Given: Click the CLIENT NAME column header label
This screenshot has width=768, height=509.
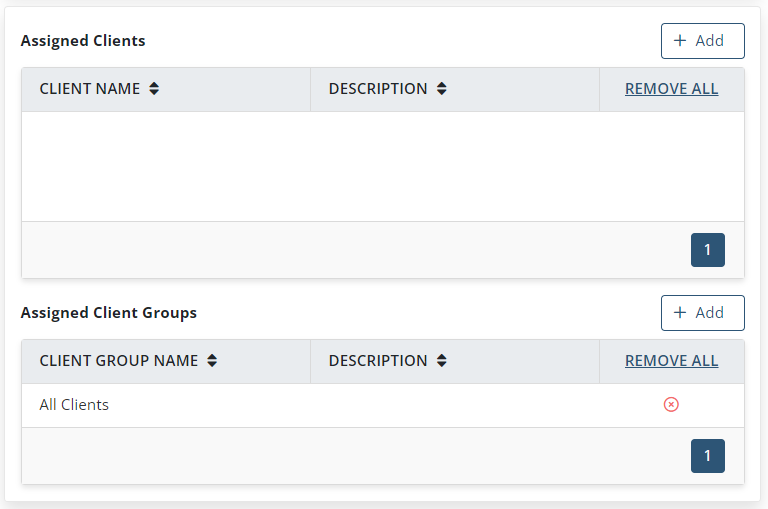Looking at the screenshot, I should [x=90, y=89].
